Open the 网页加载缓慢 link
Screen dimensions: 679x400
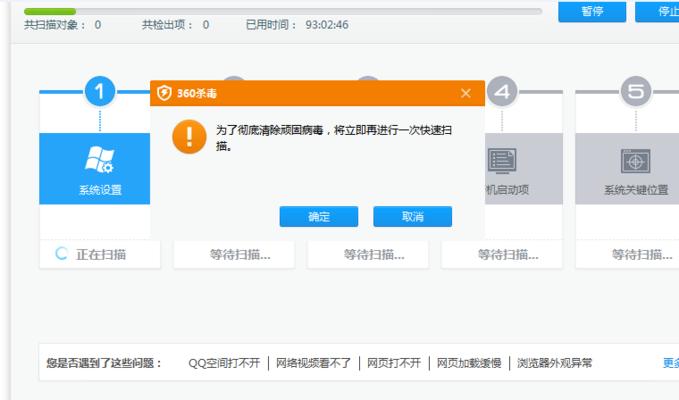(x=469, y=363)
